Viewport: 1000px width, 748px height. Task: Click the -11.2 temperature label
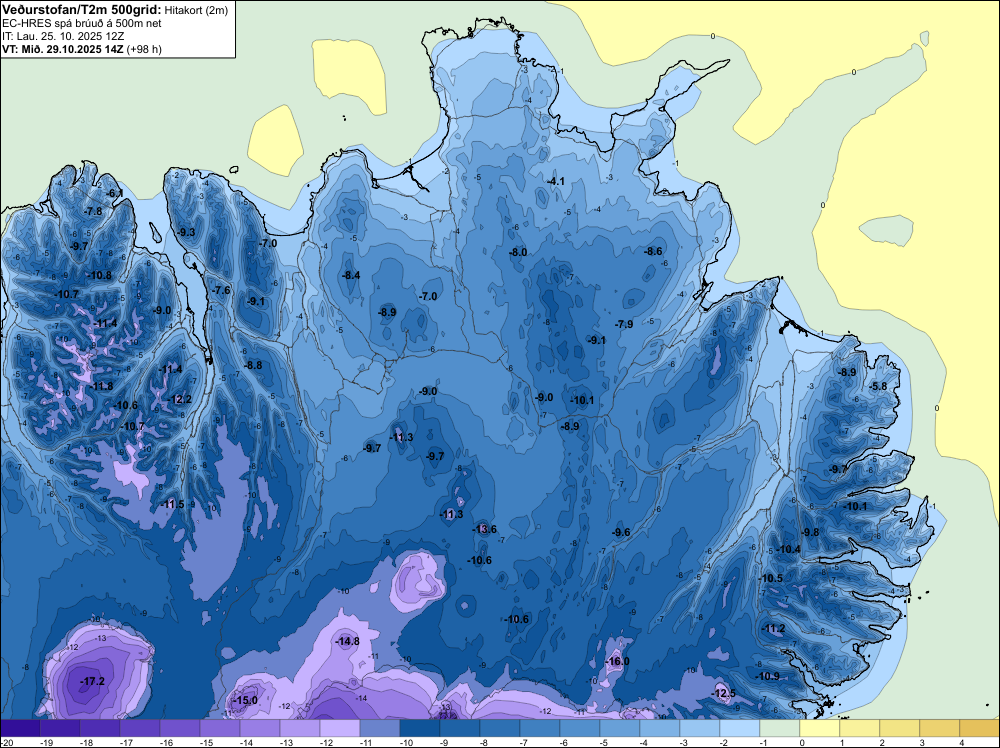pyautogui.click(x=773, y=629)
